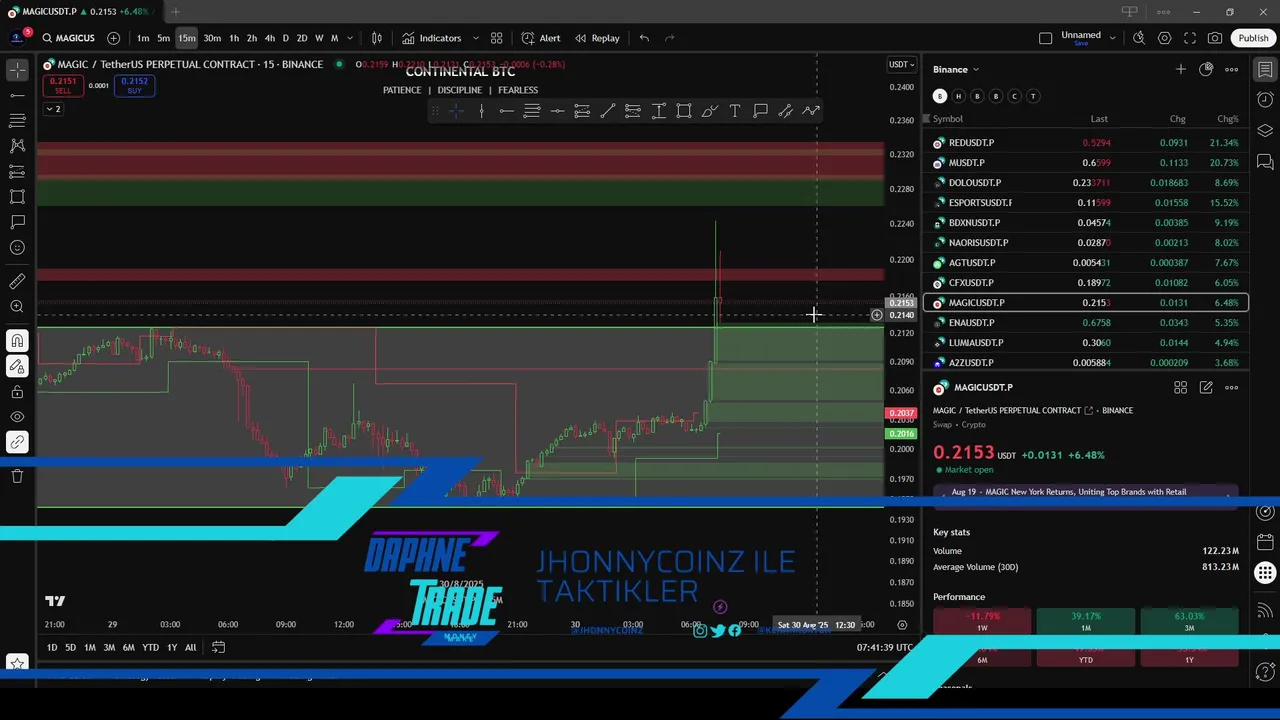Toggle stay in drawing mode

pos(17,367)
